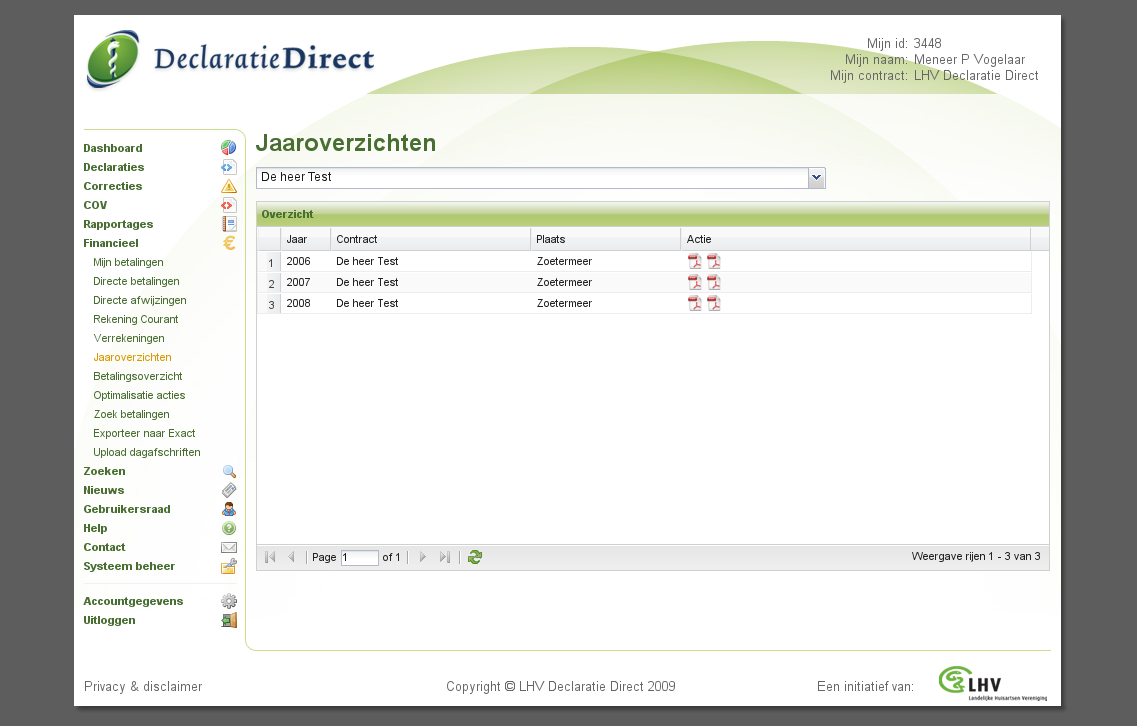The image size is (1137, 726).
Task: Open the De heer Test dropdown arrow
Action: (816, 178)
